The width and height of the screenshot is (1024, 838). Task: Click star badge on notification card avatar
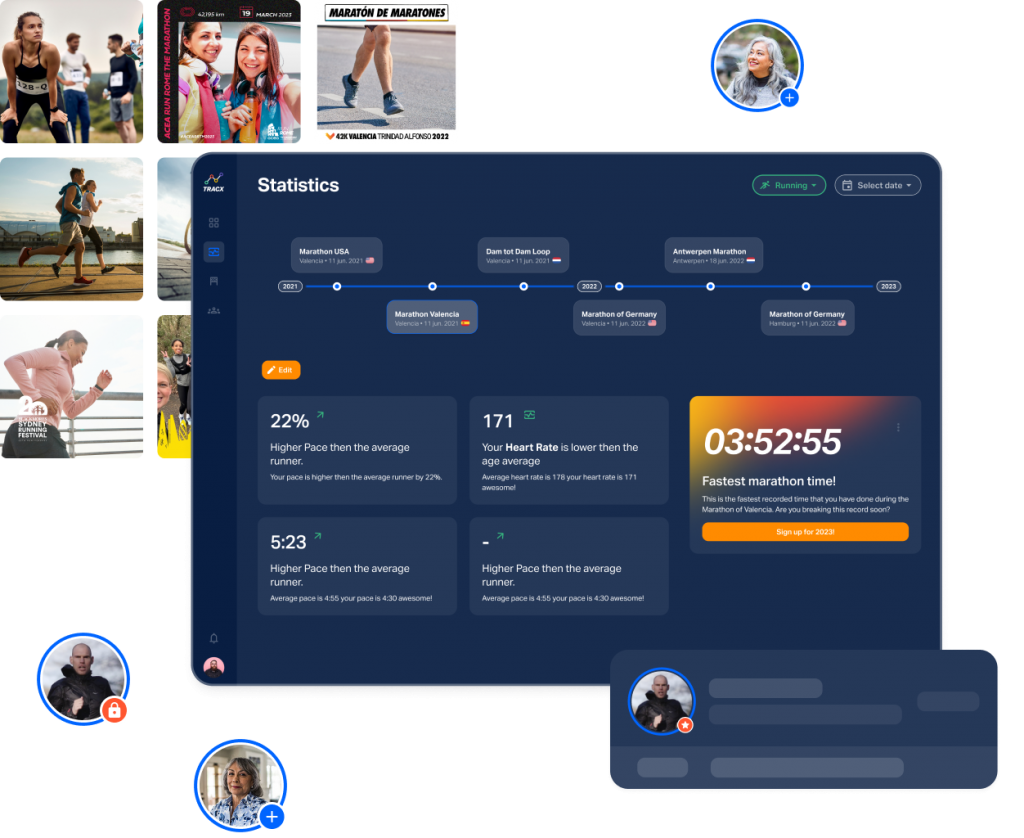(x=685, y=724)
